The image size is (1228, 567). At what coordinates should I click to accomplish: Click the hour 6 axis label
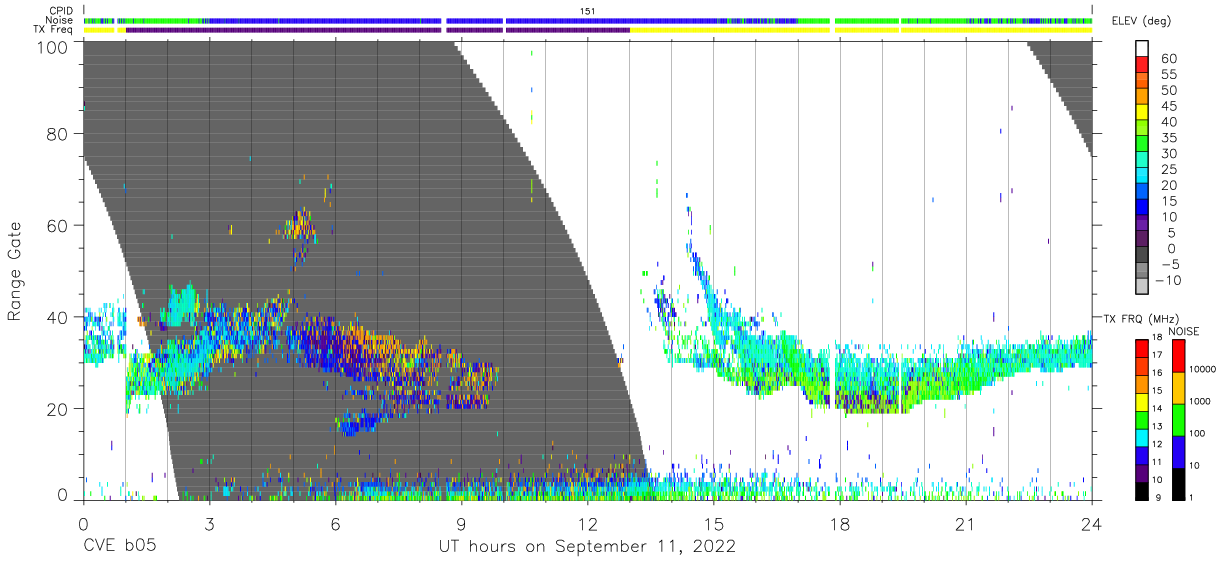pyautogui.click(x=335, y=522)
